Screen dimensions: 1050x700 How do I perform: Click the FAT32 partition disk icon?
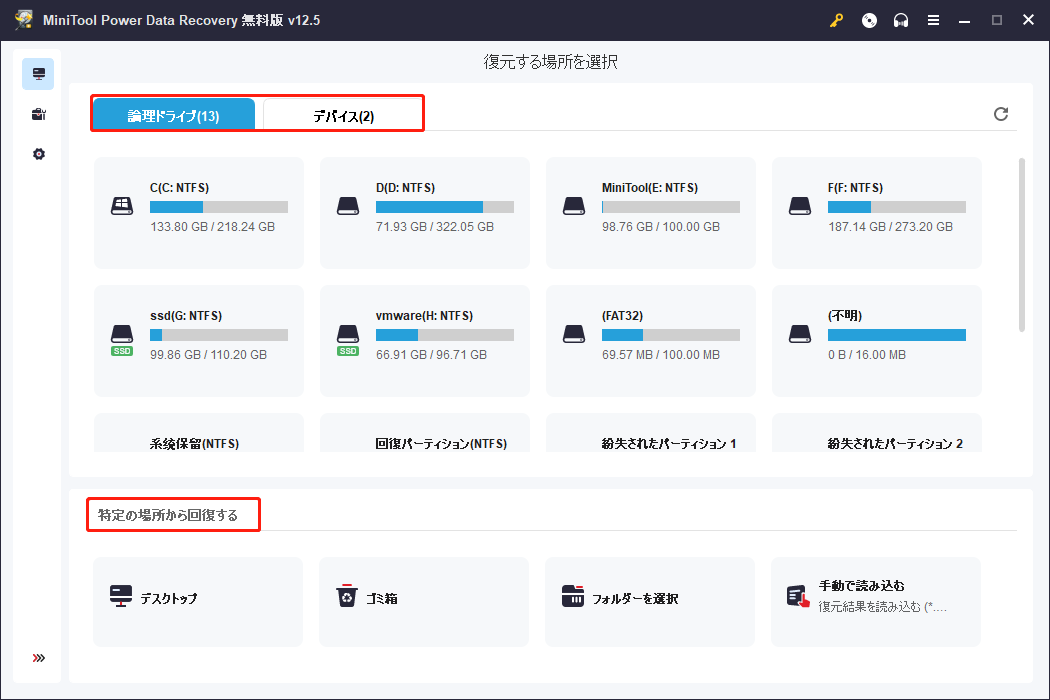pos(574,334)
